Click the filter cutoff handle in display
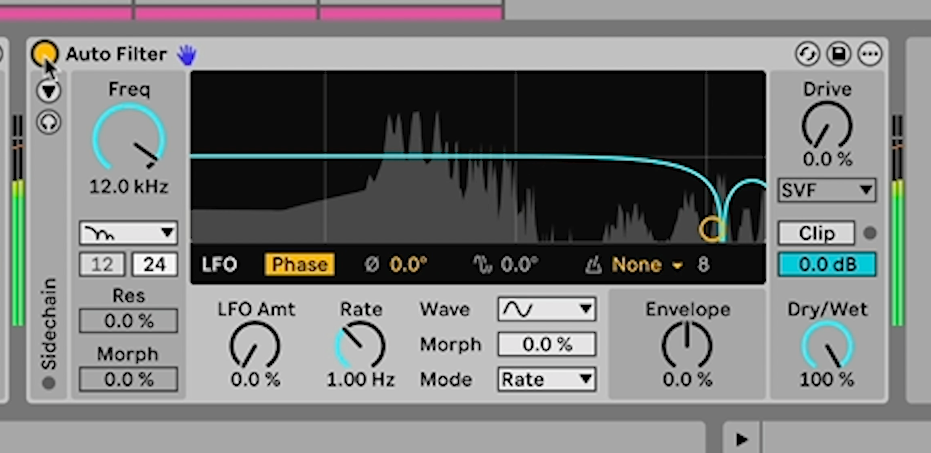The image size is (931, 453). click(x=710, y=229)
